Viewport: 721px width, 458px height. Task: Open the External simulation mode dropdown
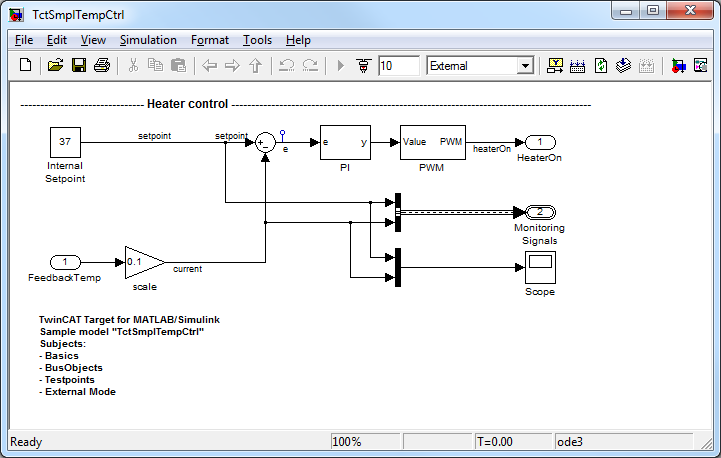pos(525,66)
